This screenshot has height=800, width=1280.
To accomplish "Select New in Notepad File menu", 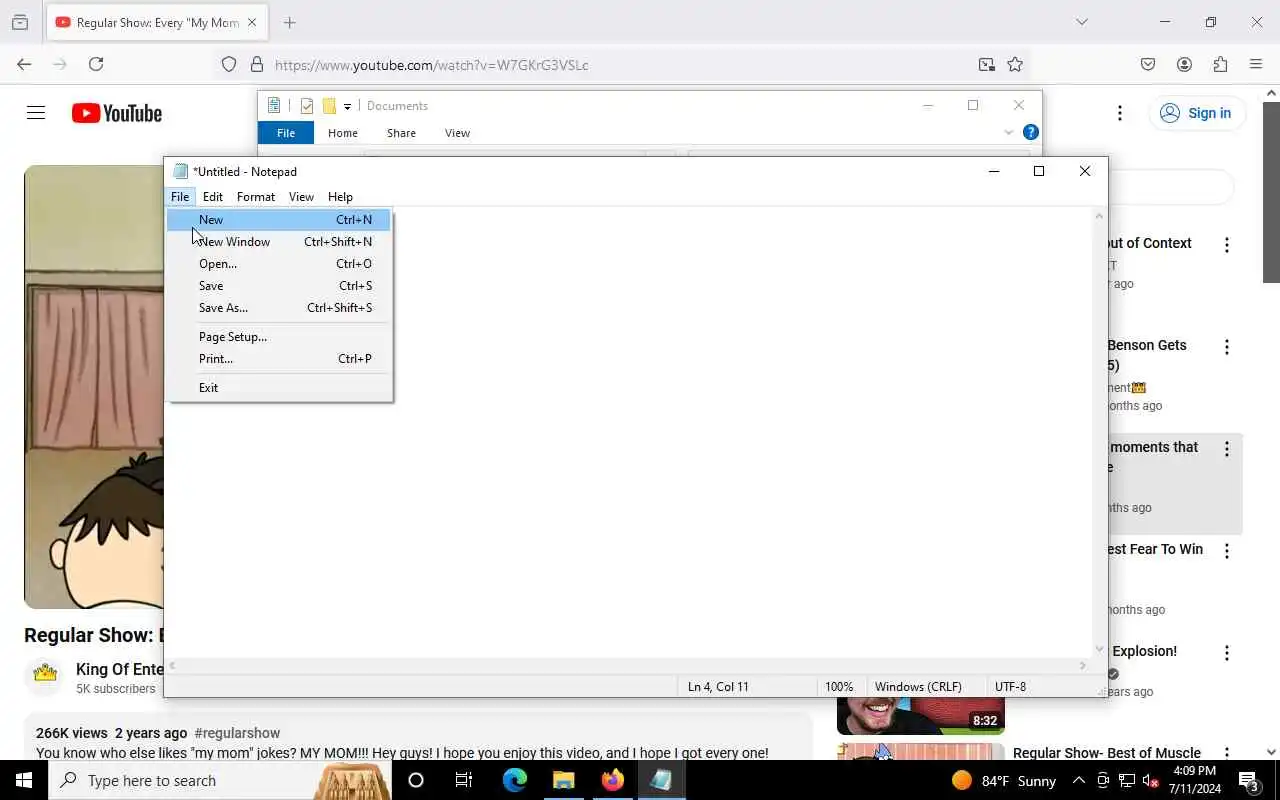I will [279, 220].
